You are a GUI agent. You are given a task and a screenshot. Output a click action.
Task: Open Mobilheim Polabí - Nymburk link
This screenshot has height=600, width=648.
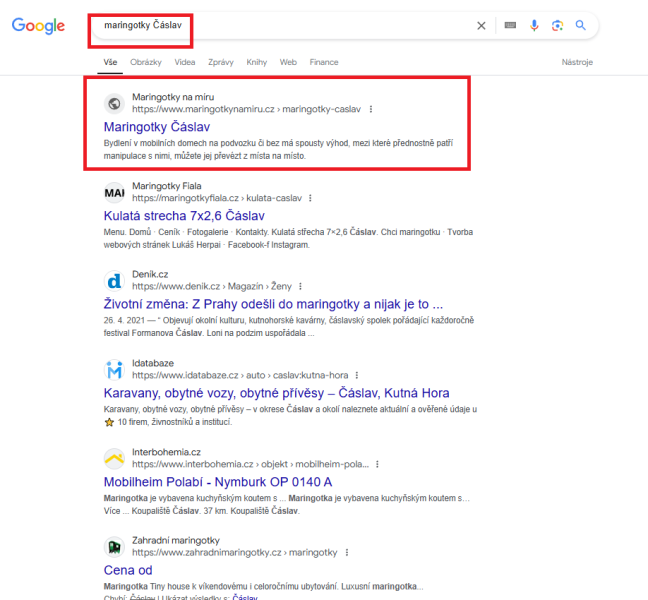coord(218,482)
